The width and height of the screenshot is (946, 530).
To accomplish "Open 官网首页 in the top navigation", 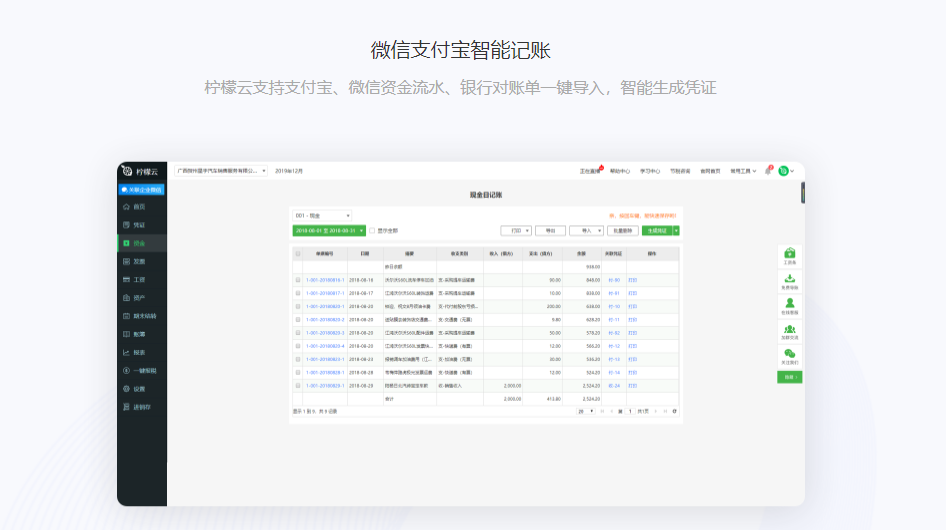I will point(710,171).
